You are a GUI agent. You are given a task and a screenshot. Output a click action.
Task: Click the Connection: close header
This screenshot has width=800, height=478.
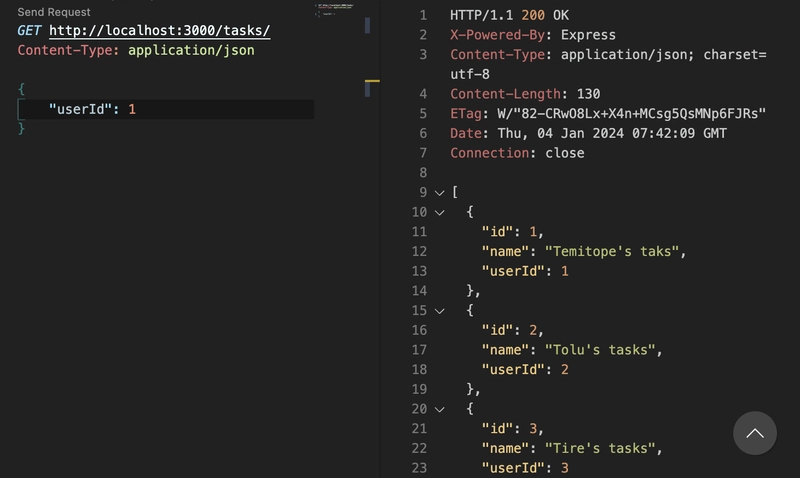517,153
